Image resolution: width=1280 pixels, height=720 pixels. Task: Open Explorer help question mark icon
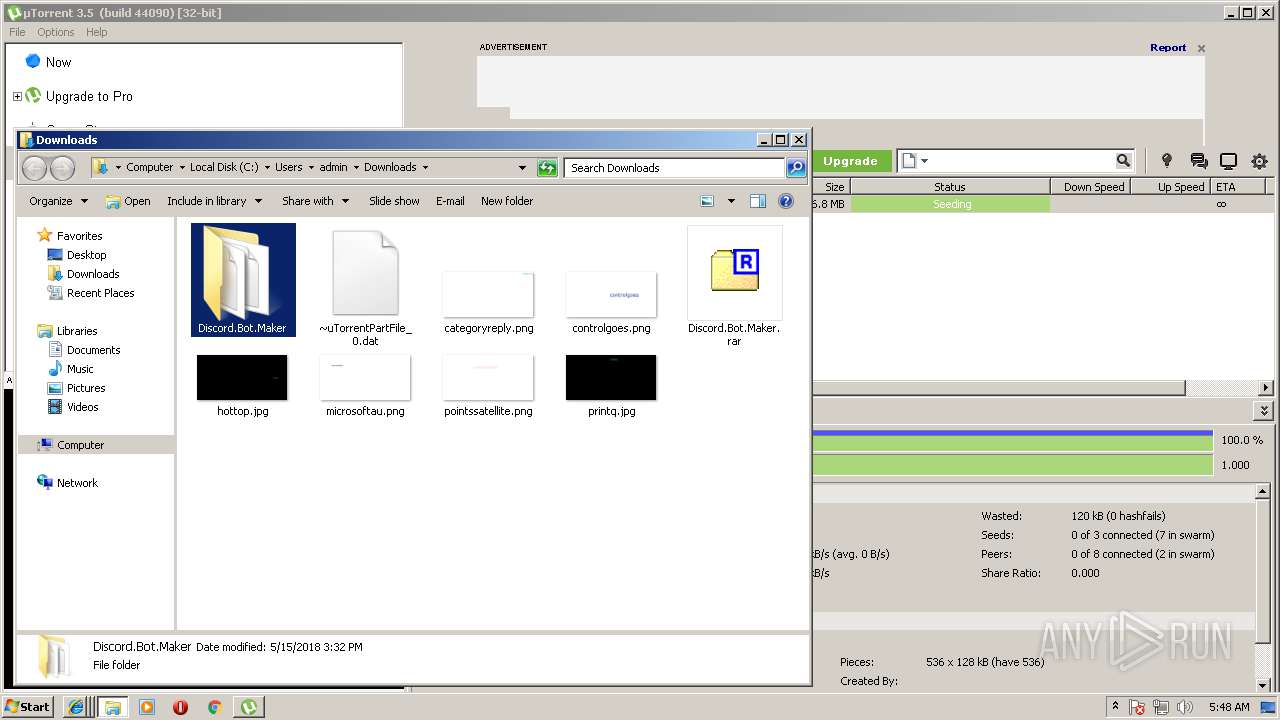coord(786,201)
